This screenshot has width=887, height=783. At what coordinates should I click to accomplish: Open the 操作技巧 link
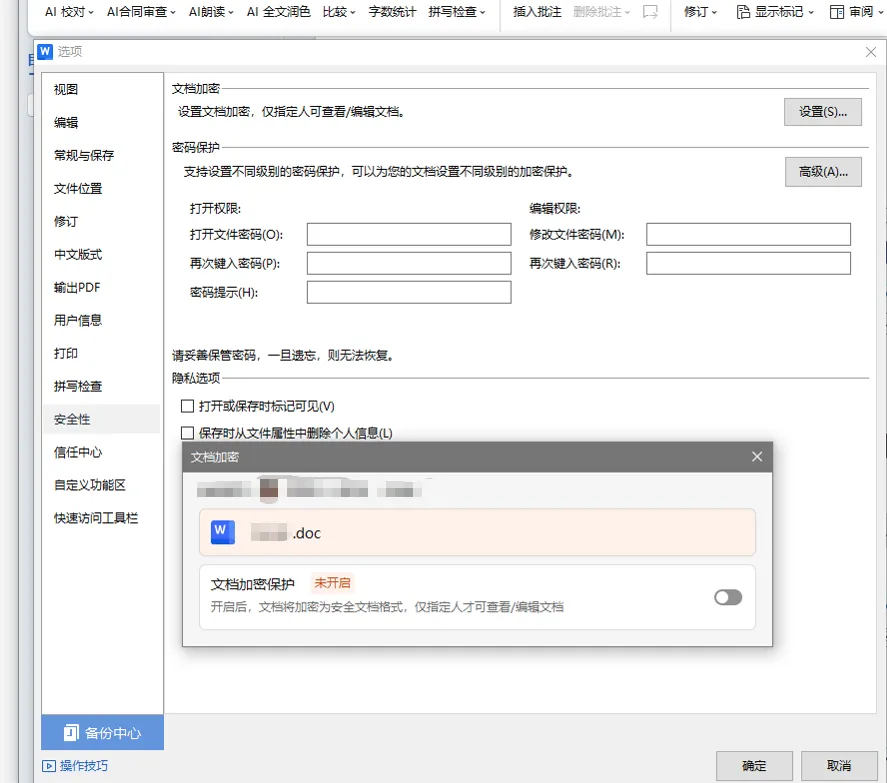(x=75, y=765)
